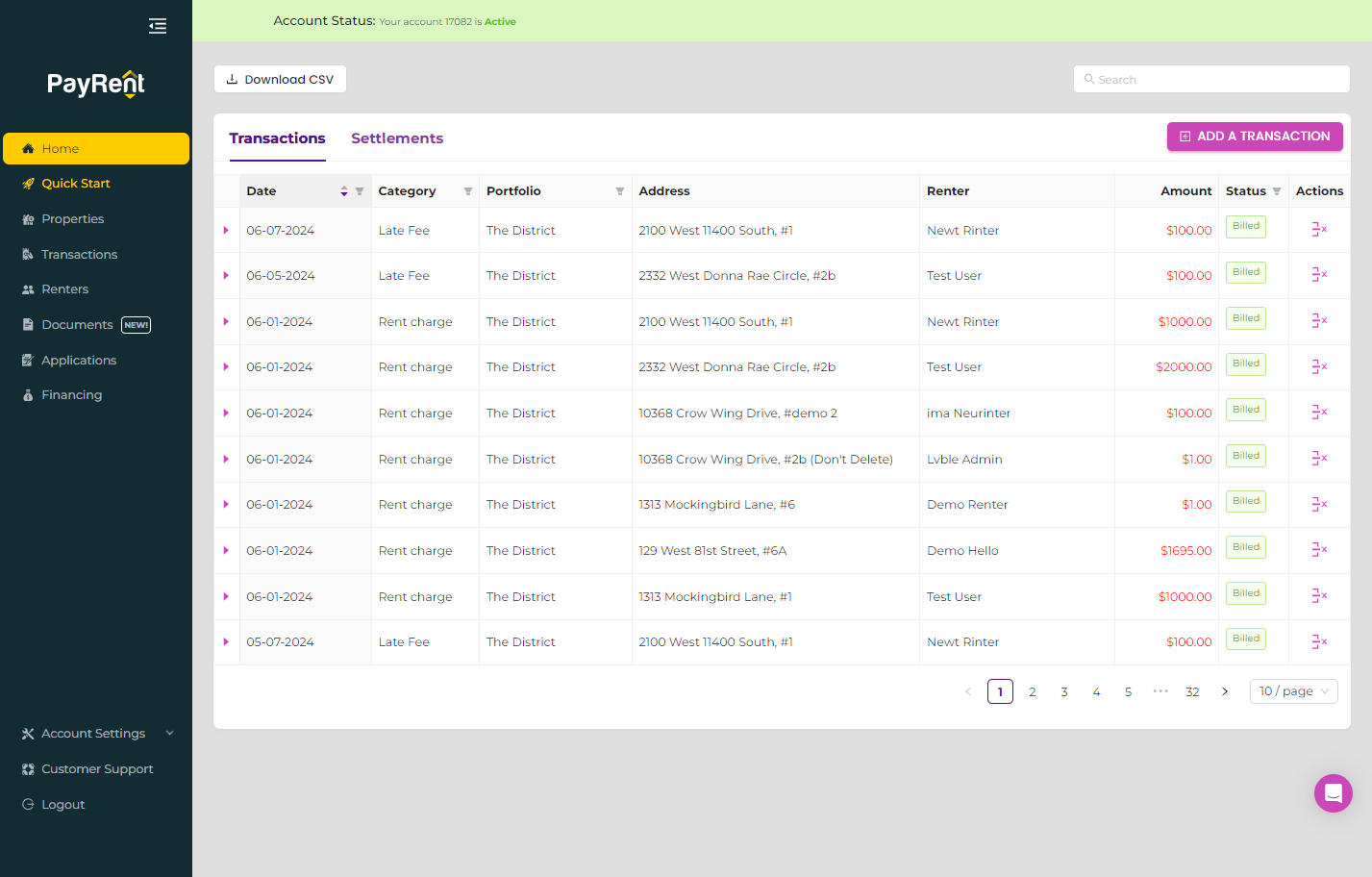Click action icon for Lvble Admin row
This screenshot has height=877, width=1372.
point(1319,458)
